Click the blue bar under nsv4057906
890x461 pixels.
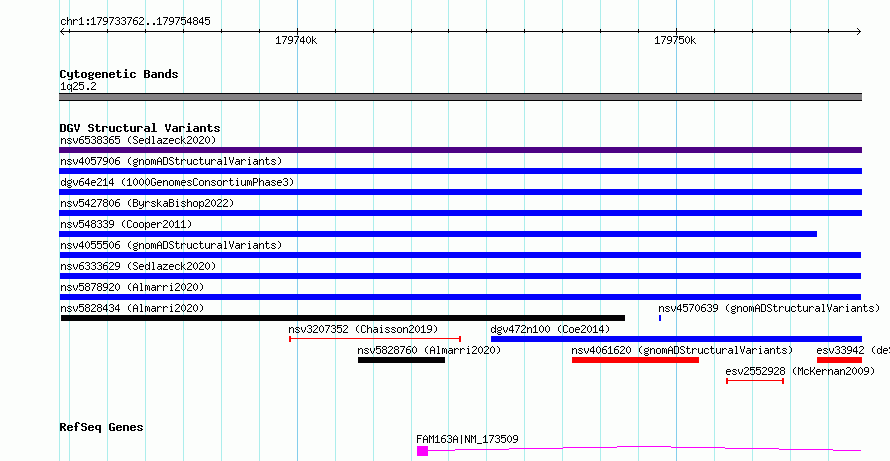click(460, 171)
